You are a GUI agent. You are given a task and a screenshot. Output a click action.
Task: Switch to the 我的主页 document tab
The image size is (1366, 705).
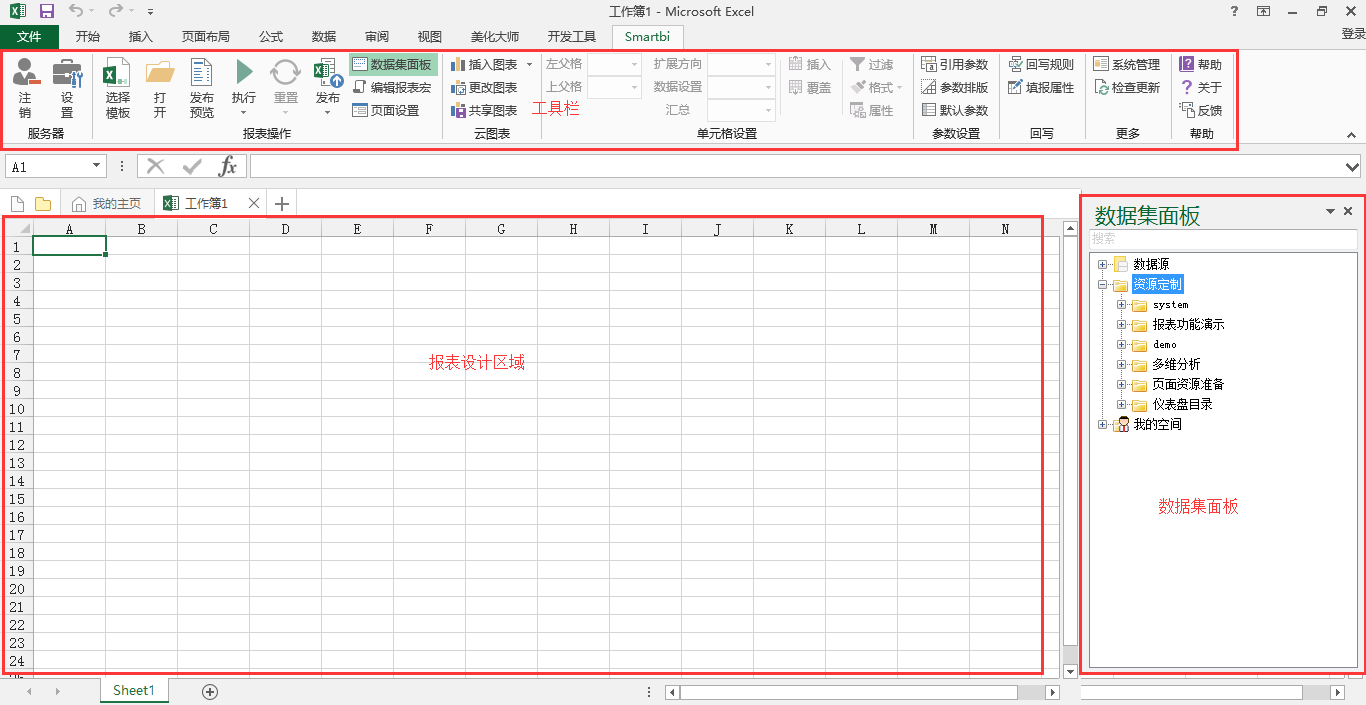107,203
